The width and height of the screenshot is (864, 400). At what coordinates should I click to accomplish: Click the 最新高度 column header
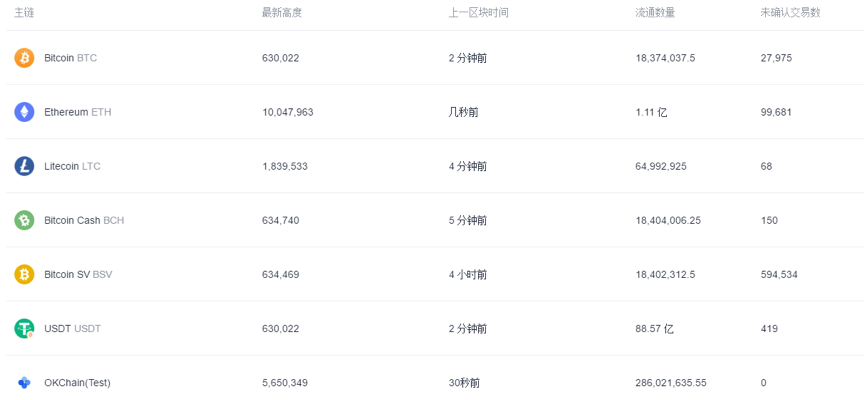pyautogui.click(x=281, y=12)
